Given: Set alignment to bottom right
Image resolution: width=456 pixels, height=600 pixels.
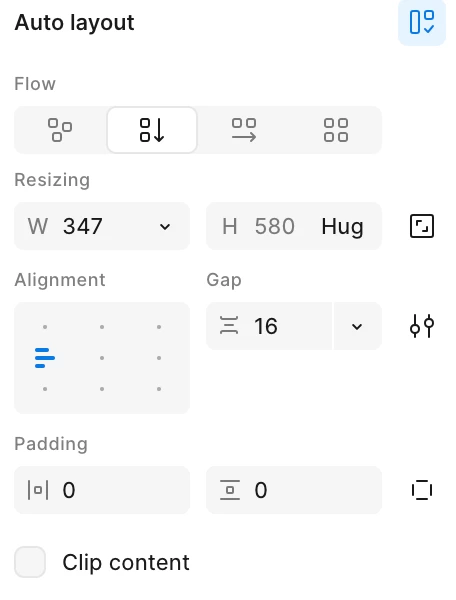Looking at the screenshot, I should coord(159,389).
